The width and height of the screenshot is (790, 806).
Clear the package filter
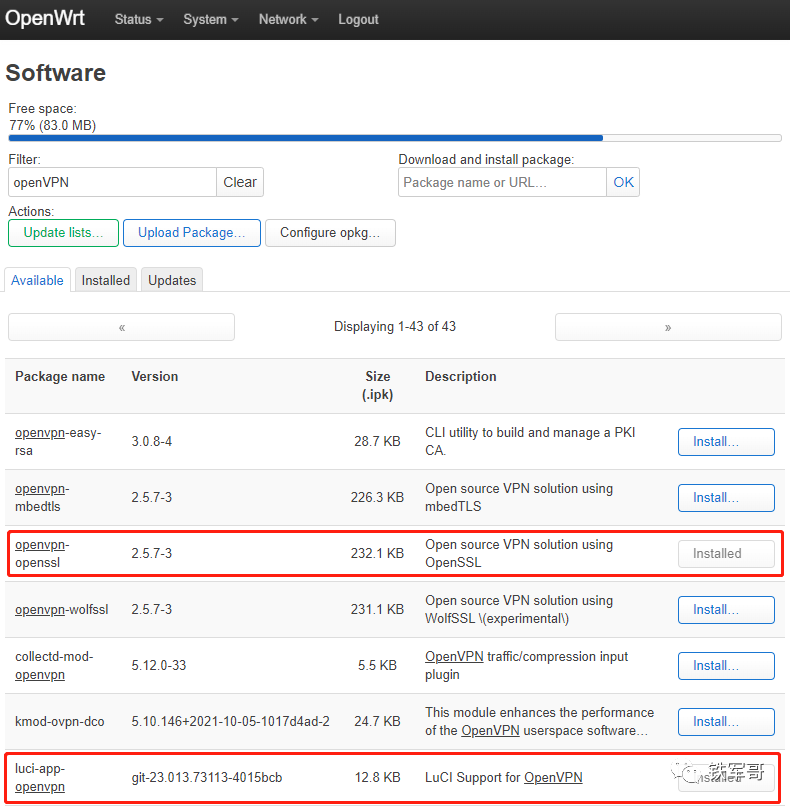(240, 182)
